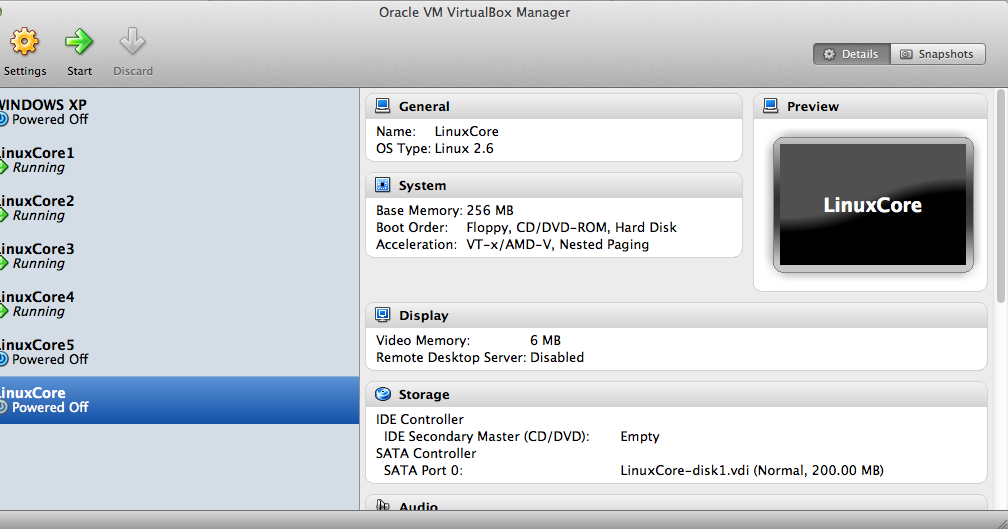The image size is (1008, 529).
Task: Click Acceleration value VT-x/AMD-V, Nested Paging
Action: [557, 245]
